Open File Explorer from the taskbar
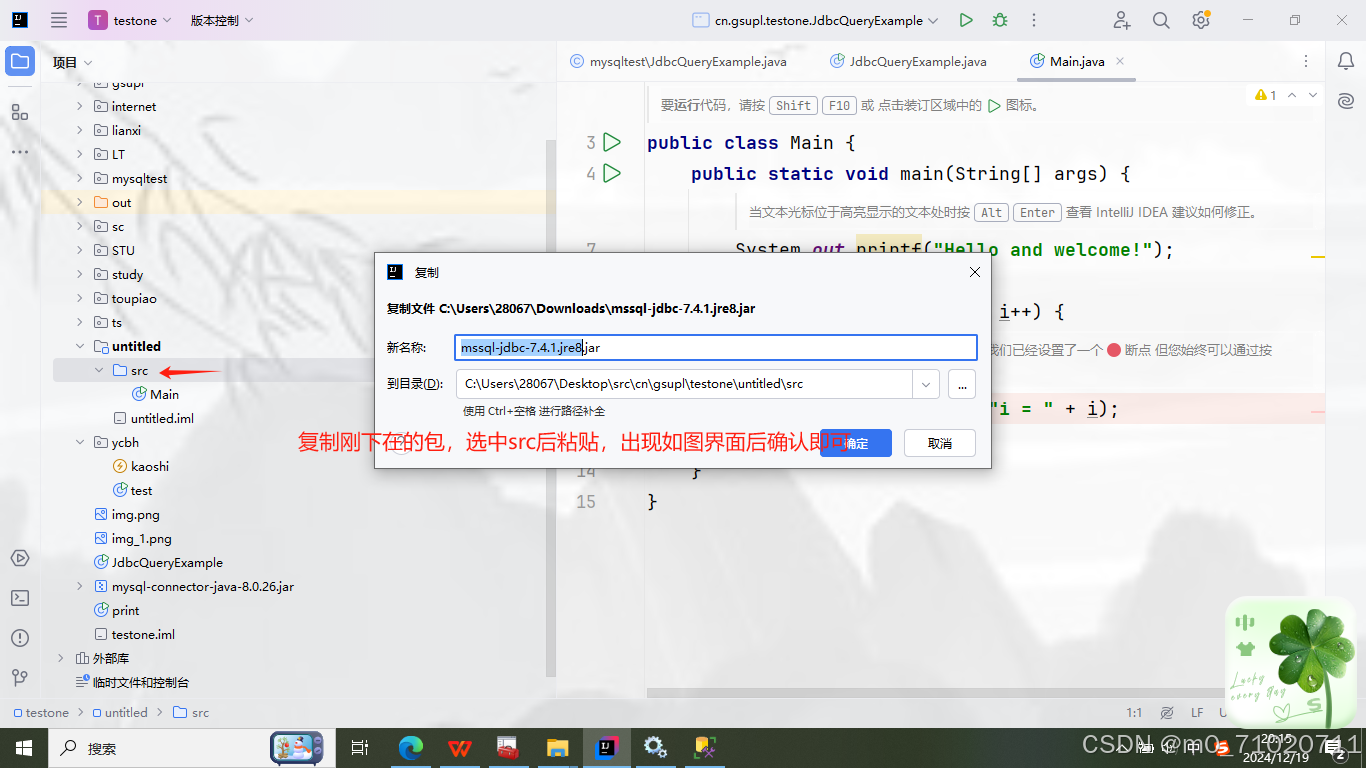Screen dimensions: 1366x768 pyautogui.click(x=557, y=747)
